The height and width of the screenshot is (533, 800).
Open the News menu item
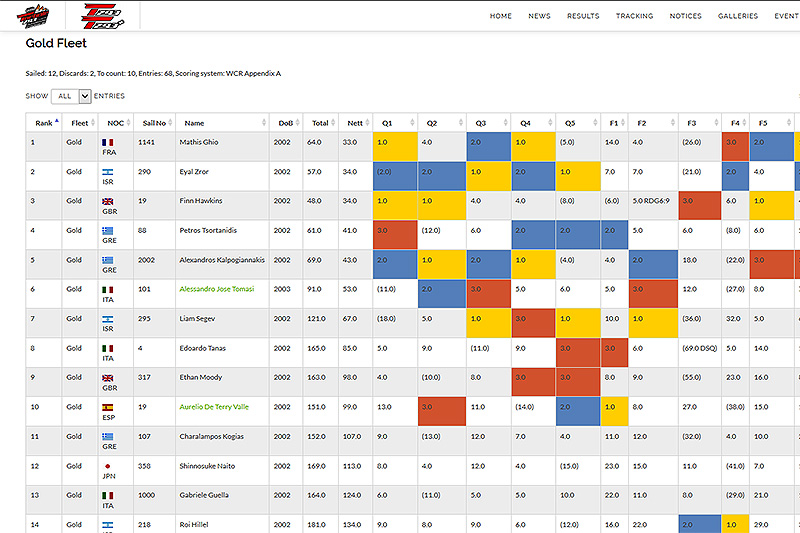(539, 16)
